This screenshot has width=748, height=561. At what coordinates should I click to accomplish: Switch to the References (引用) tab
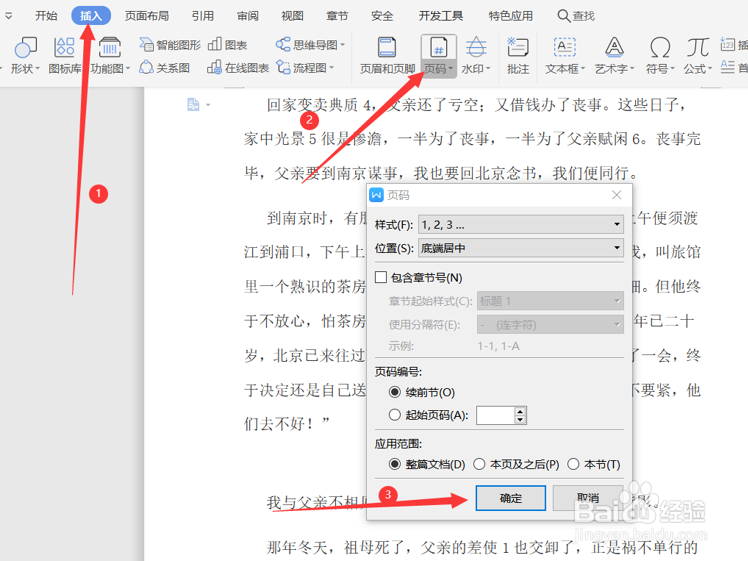coord(203,16)
